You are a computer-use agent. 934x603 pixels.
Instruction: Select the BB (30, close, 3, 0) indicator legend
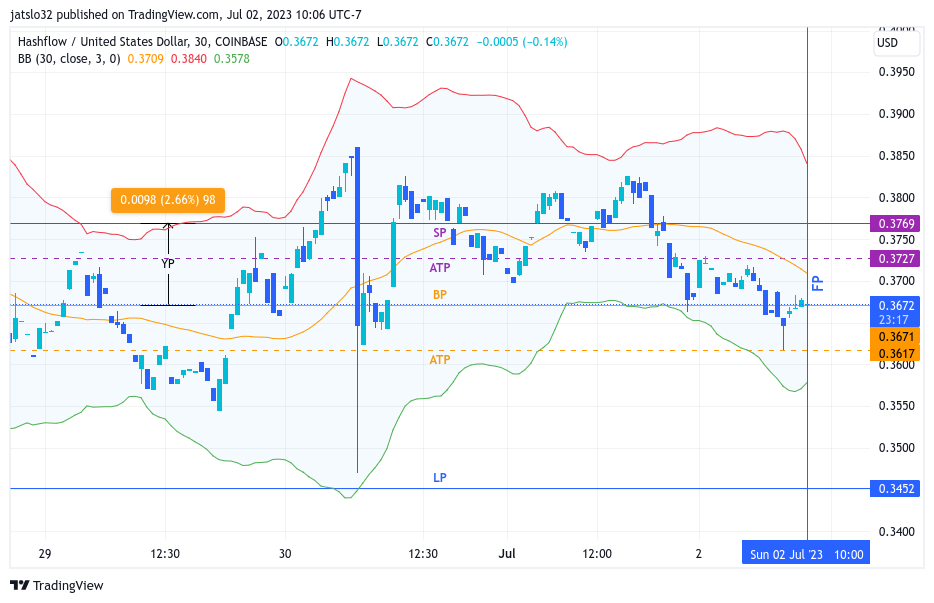(69, 58)
